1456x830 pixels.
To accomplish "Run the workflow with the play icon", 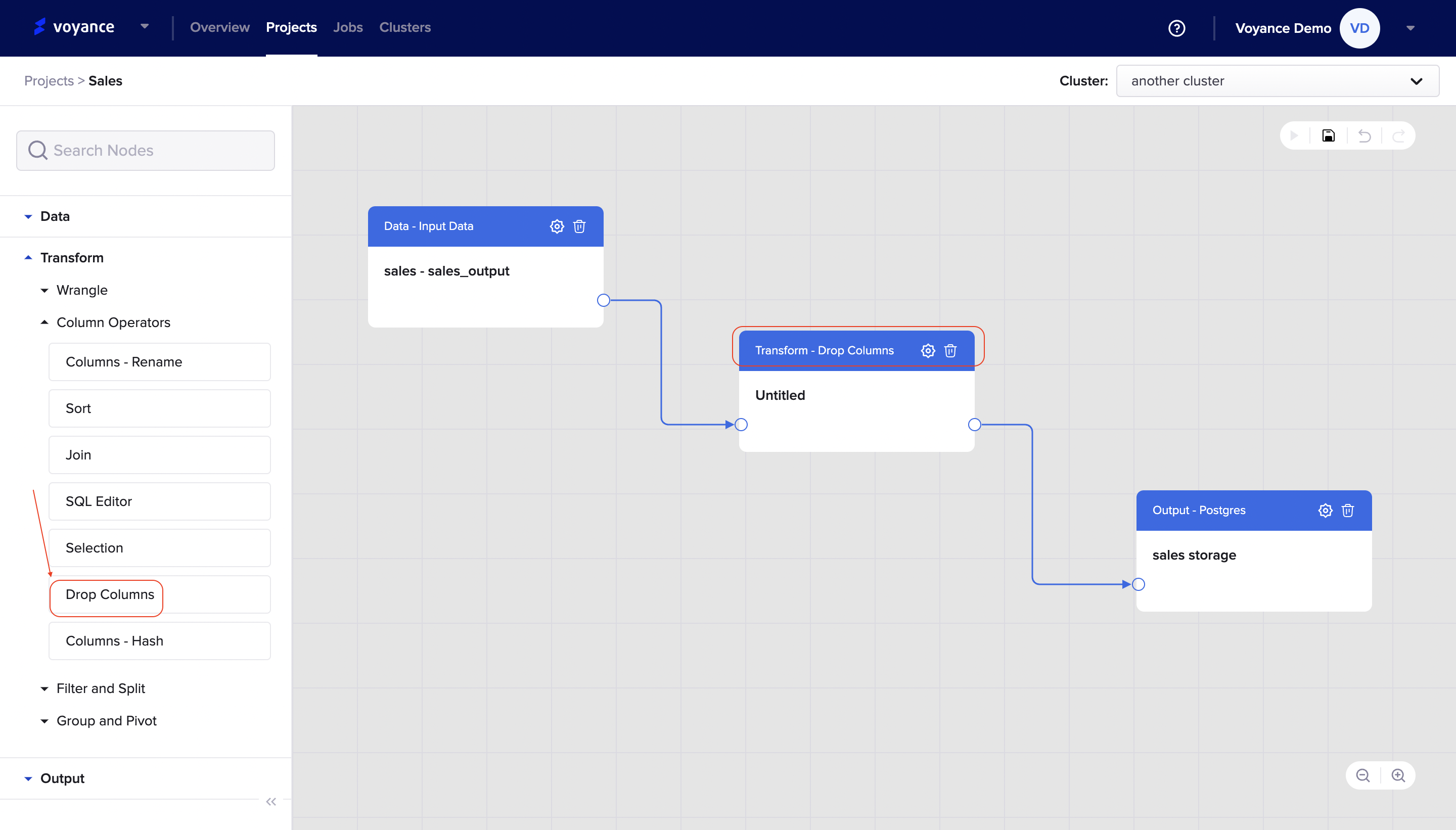I will (1294, 135).
